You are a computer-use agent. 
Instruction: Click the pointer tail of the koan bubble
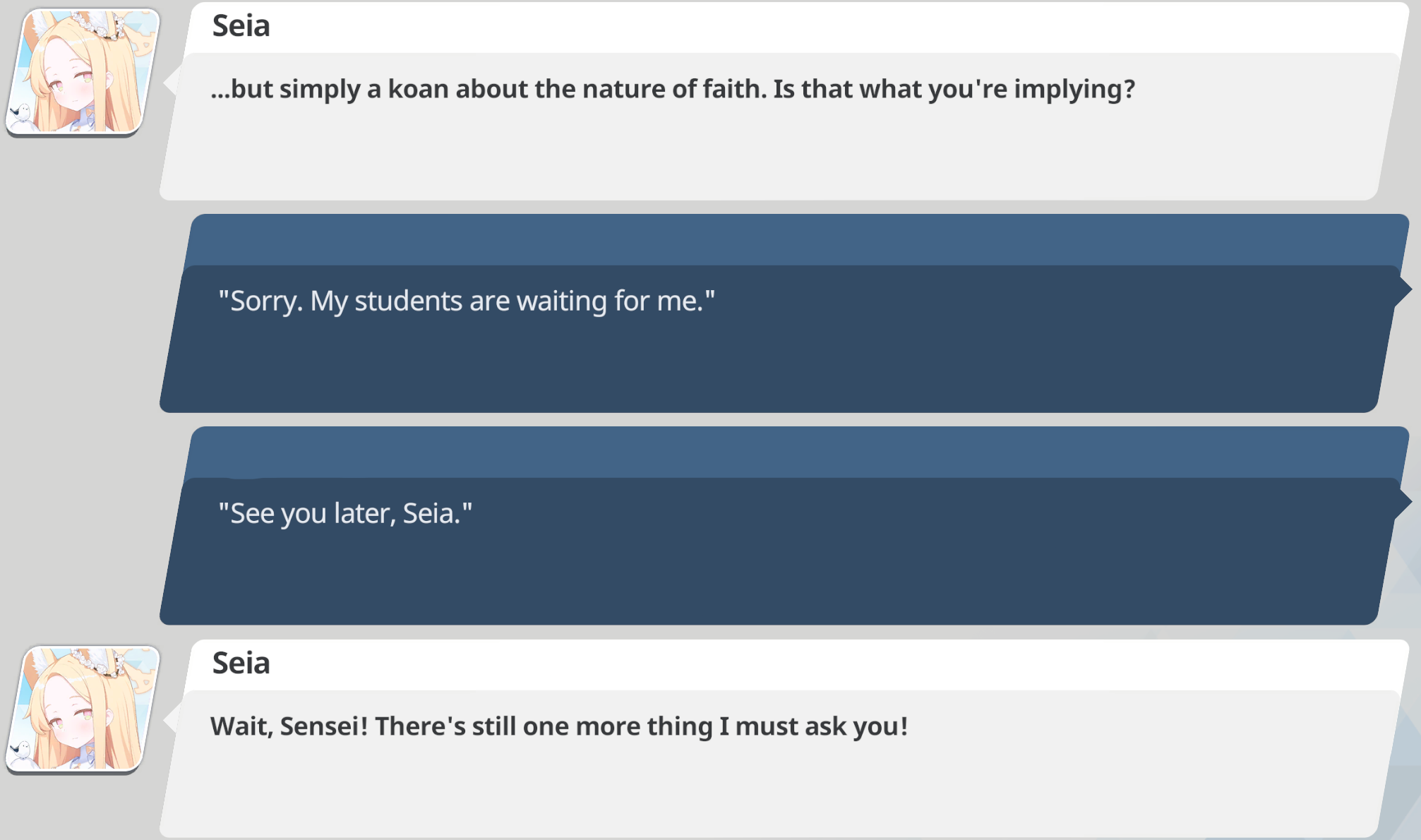coord(169,83)
